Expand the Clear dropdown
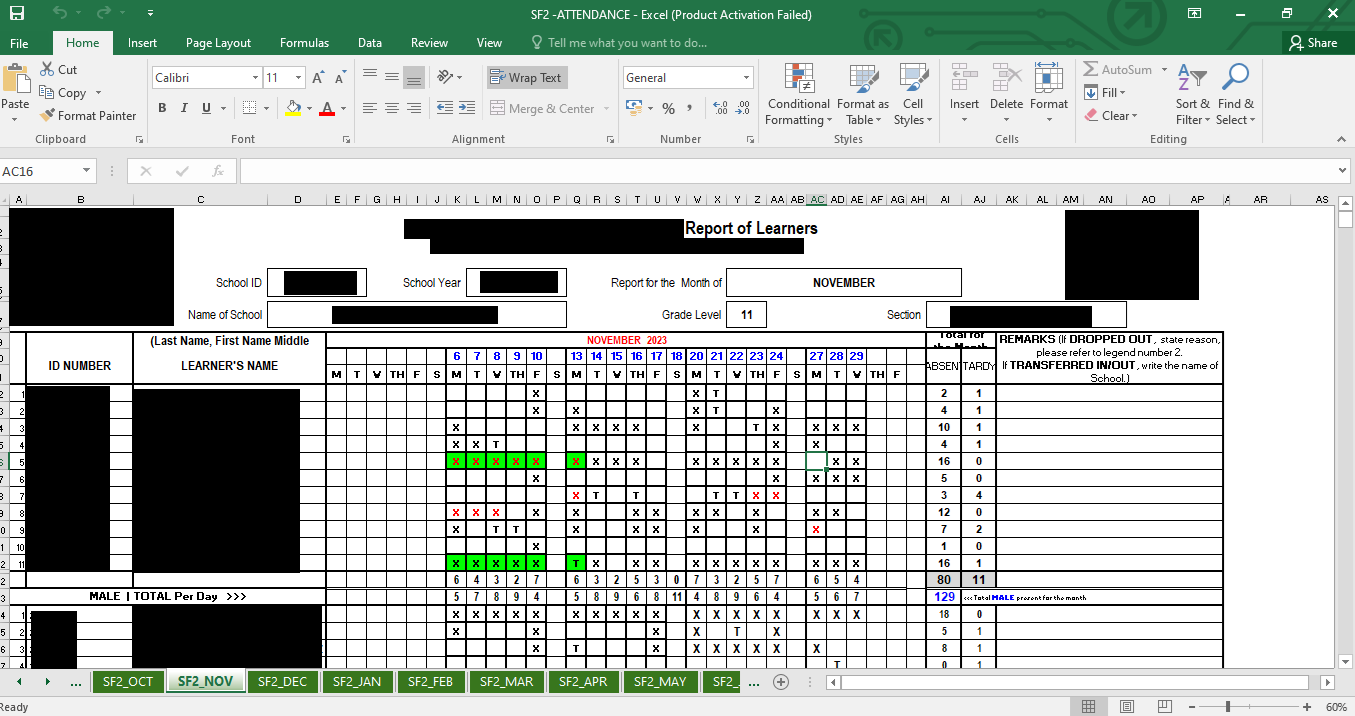Image resolution: width=1355 pixels, height=716 pixels. point(1134,116)
